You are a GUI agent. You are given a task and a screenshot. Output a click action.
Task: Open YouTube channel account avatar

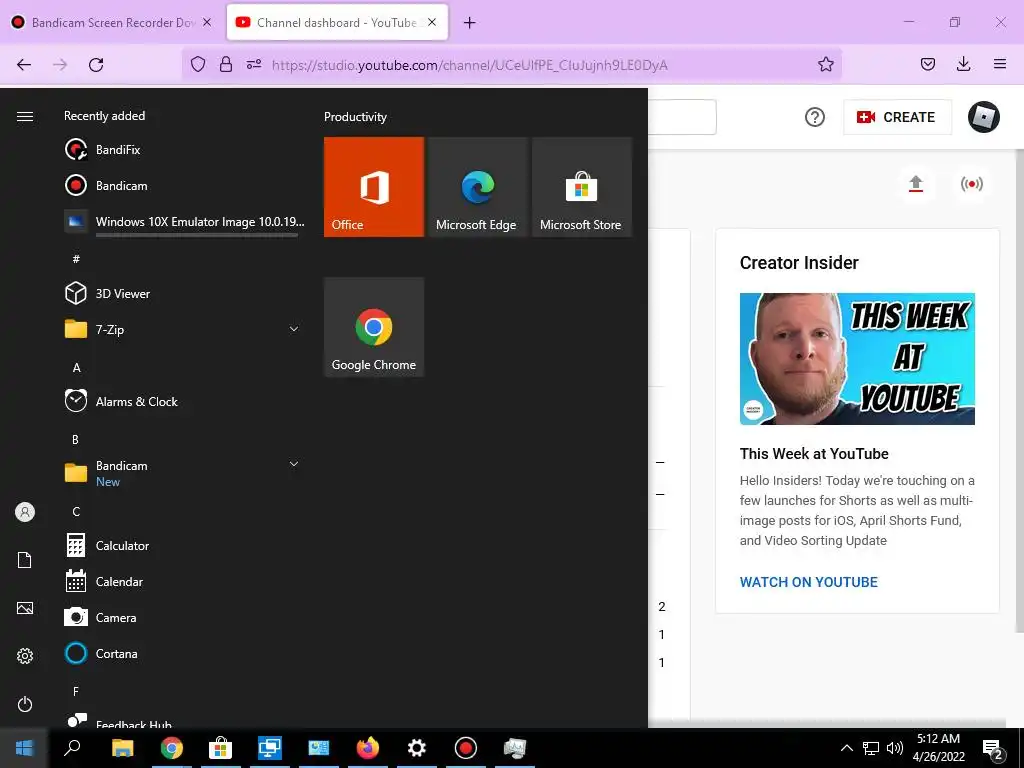[x=984, y=117]
